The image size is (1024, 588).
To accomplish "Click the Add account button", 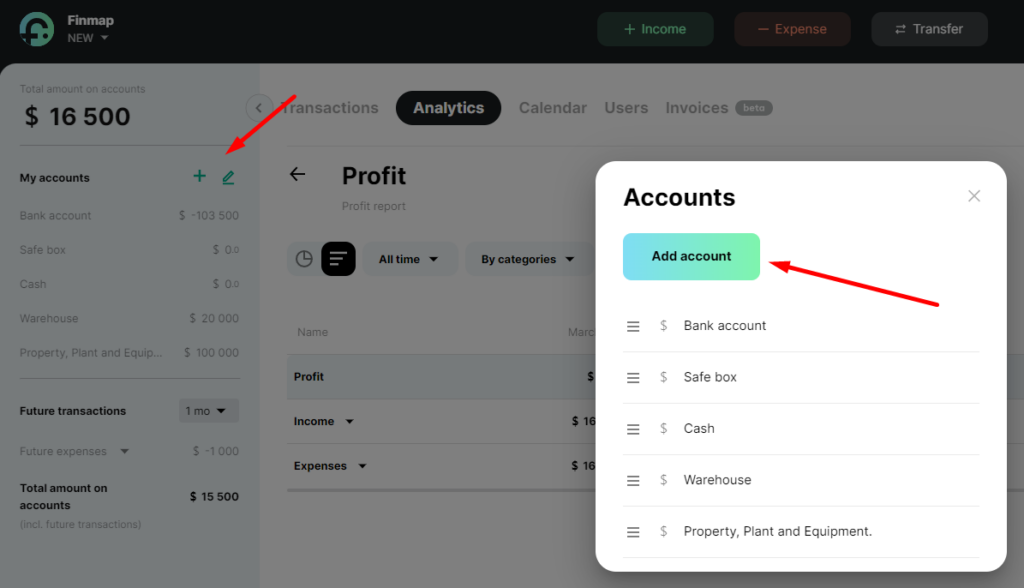I will (x=691, y=257).
